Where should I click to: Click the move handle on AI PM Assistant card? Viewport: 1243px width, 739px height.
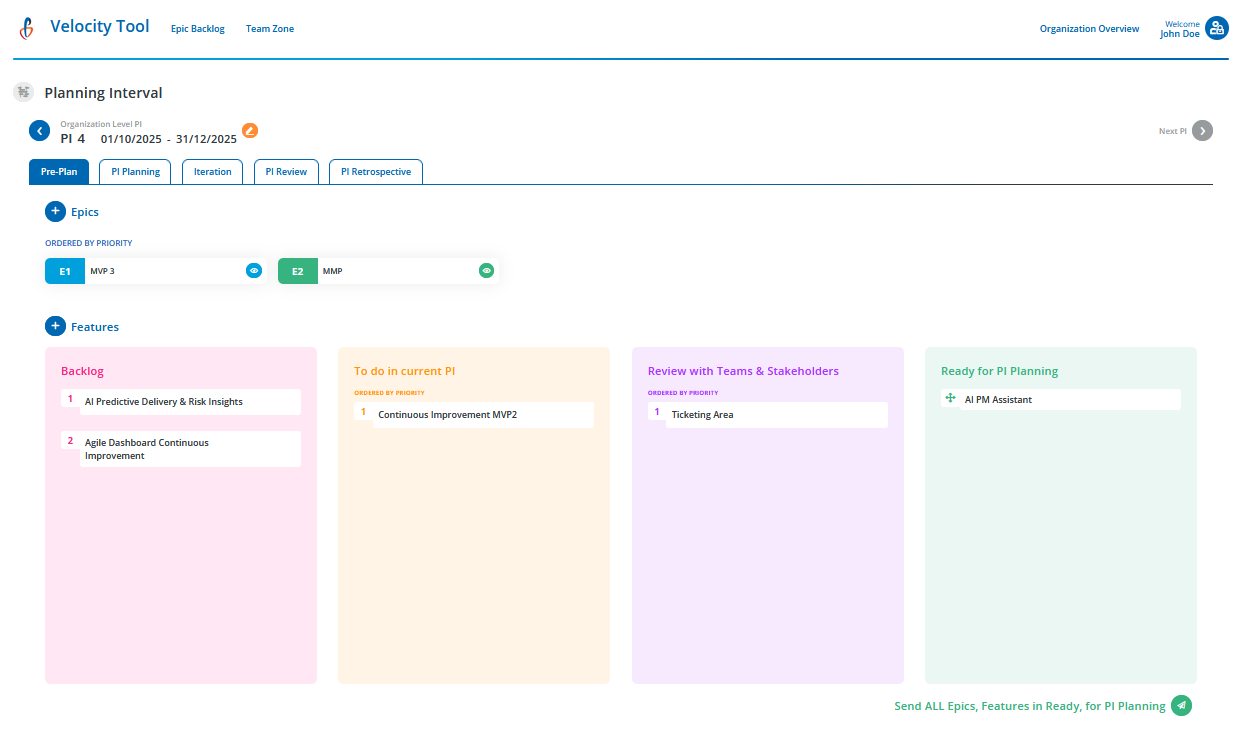coord(949,398)
